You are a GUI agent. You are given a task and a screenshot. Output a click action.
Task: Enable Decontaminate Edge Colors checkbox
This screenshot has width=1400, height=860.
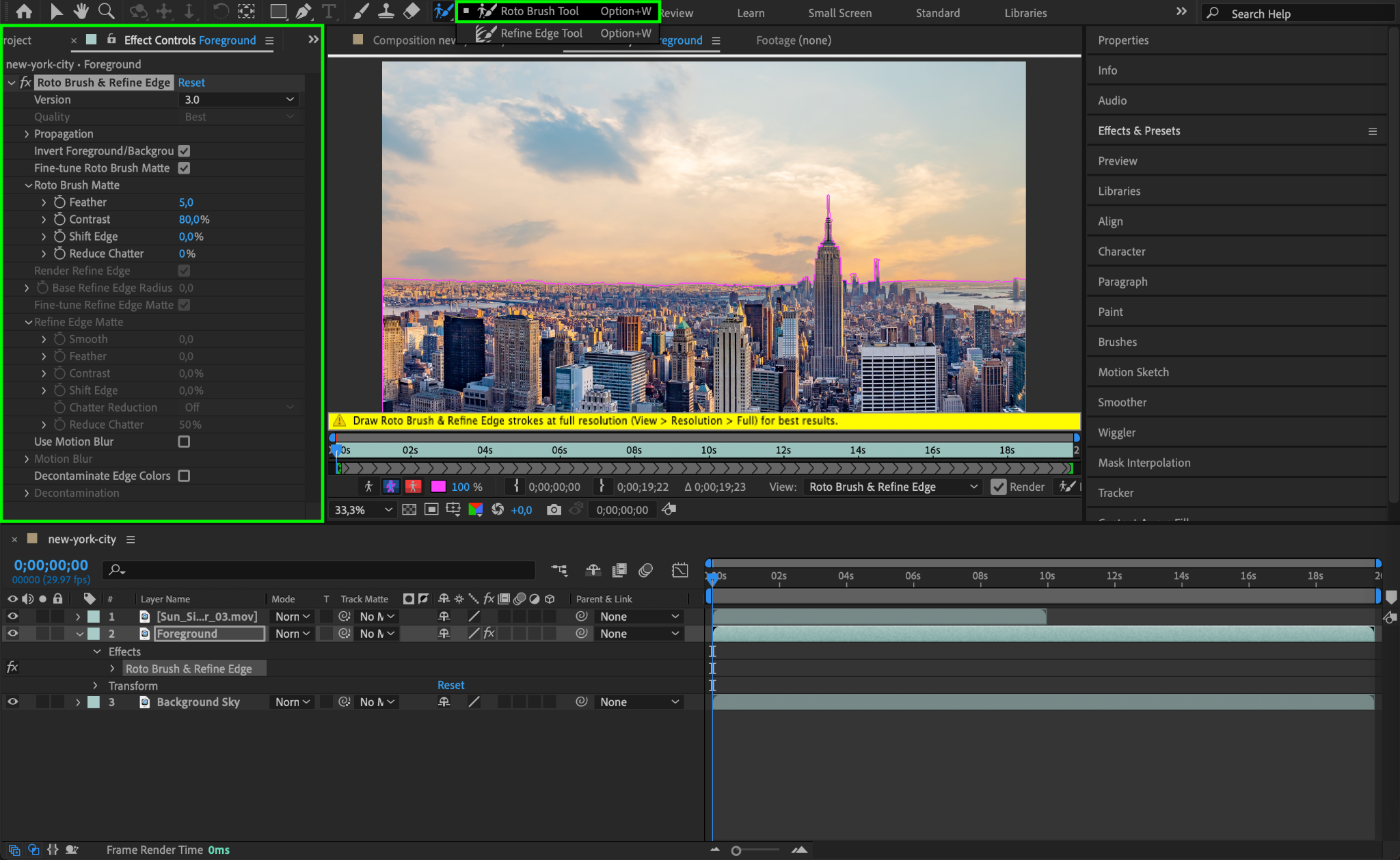pyautogui.click(x=184, y=476)
